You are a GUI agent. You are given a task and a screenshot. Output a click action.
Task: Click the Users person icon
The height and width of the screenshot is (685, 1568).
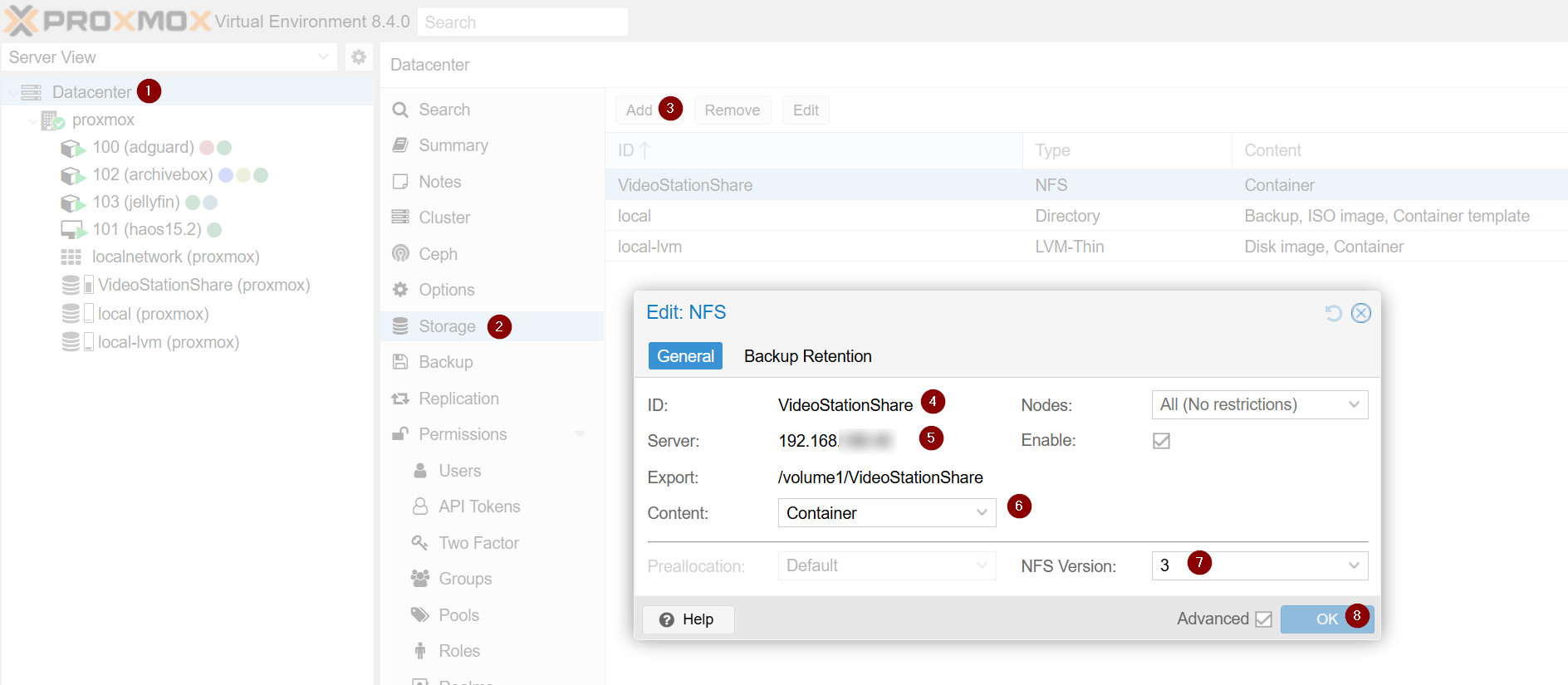pyautogui.click(x=420, y=471)
